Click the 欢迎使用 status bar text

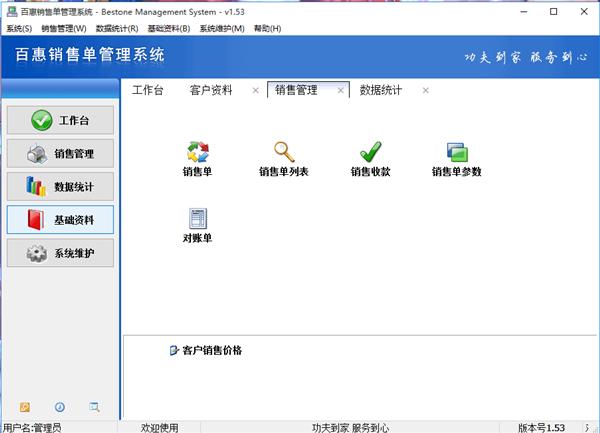160,428
